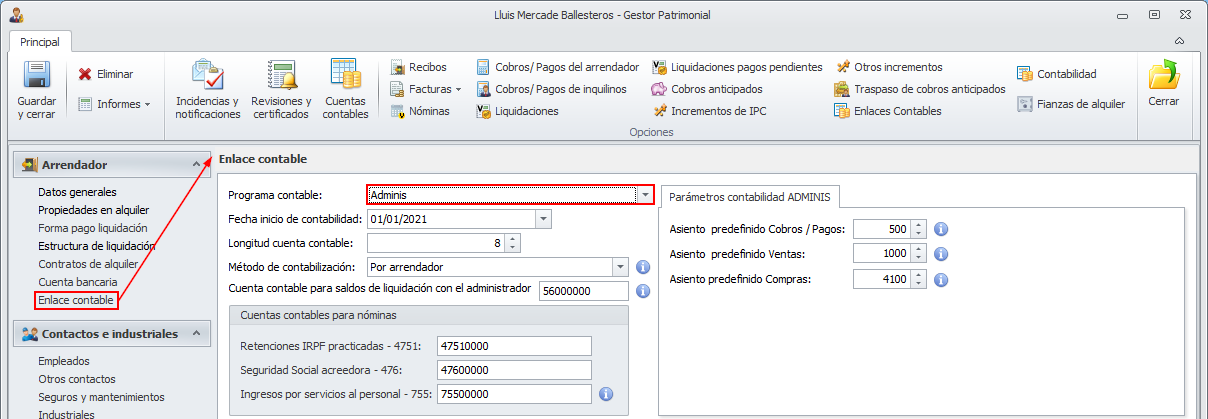The width and height of the screenshot is (1208, 419).
Task: Click the app icon in title bar
Action: coord(17,15)
